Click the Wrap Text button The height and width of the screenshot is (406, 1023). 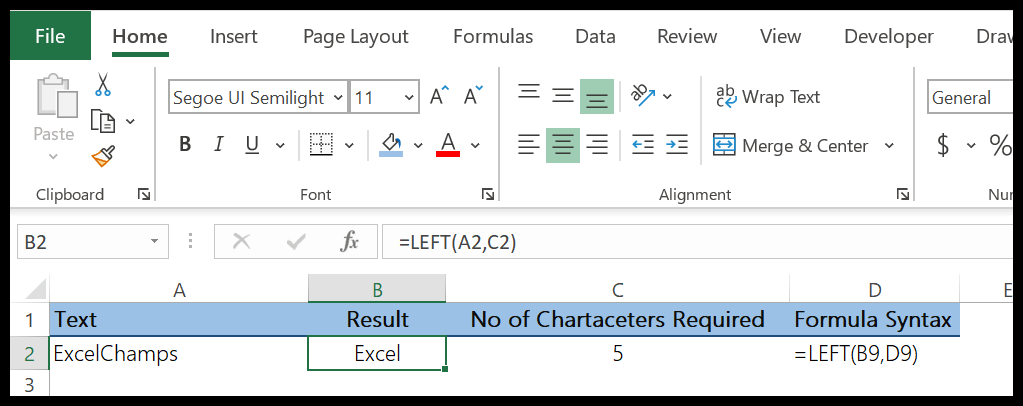tap(767, 97)
